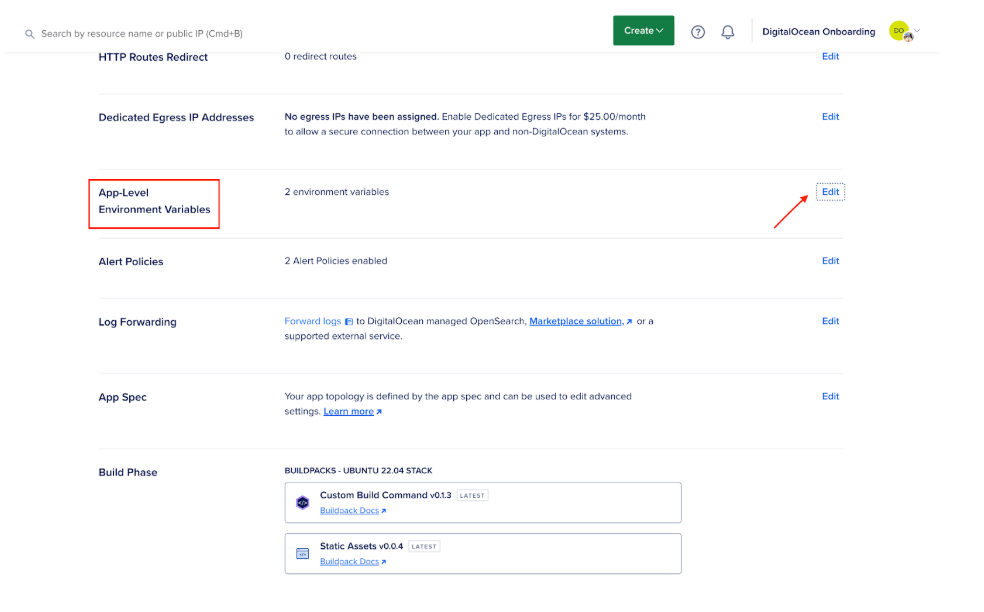The height and width of the screenshot is (612, 984).
Task: Click the LATEST badge on Custom Build Command
Action: tap(472, 495)
